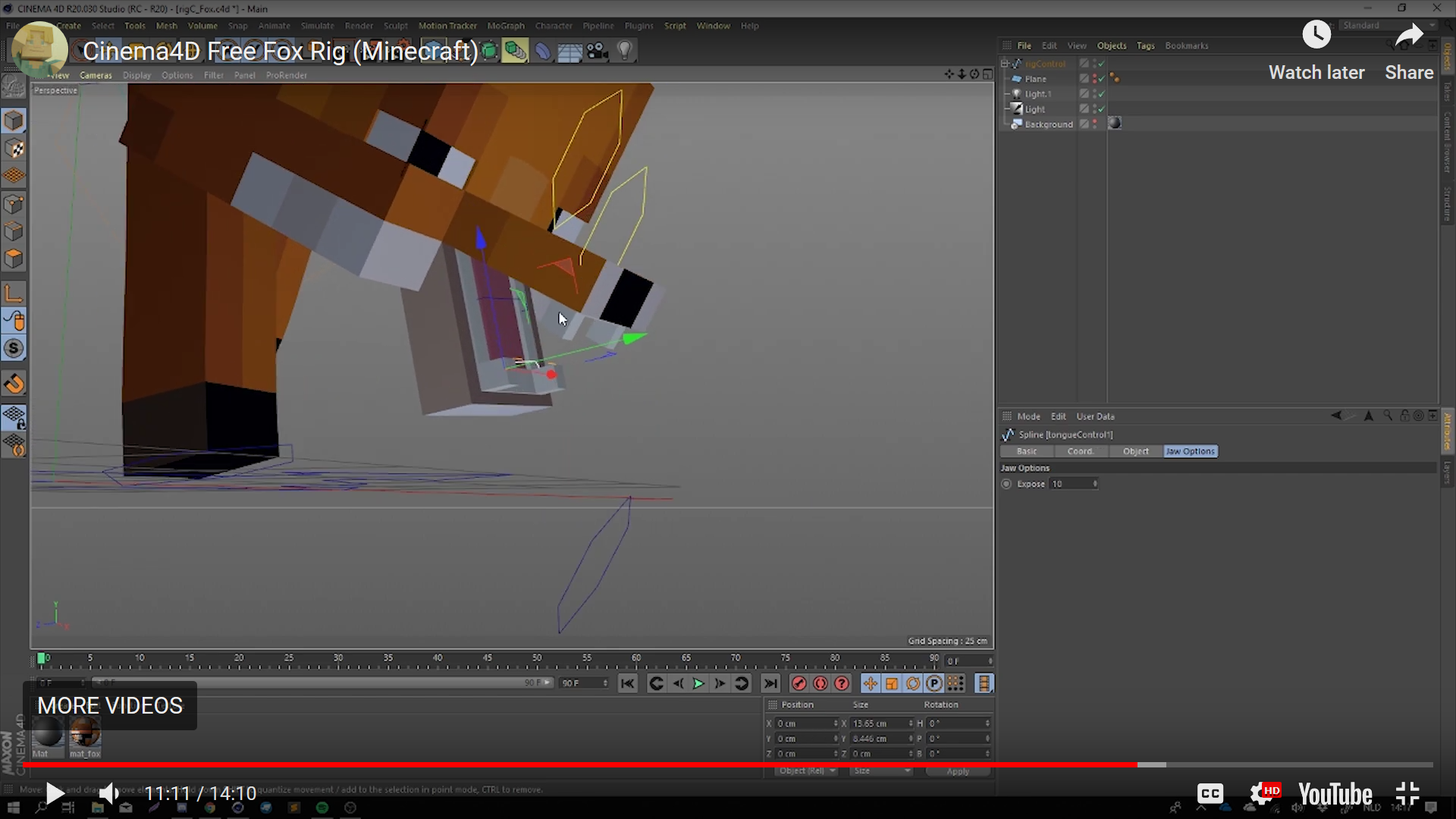The image size is (1456, 819).
Task: Select the Tweak mode mouse icon
Action: [14, 321]
